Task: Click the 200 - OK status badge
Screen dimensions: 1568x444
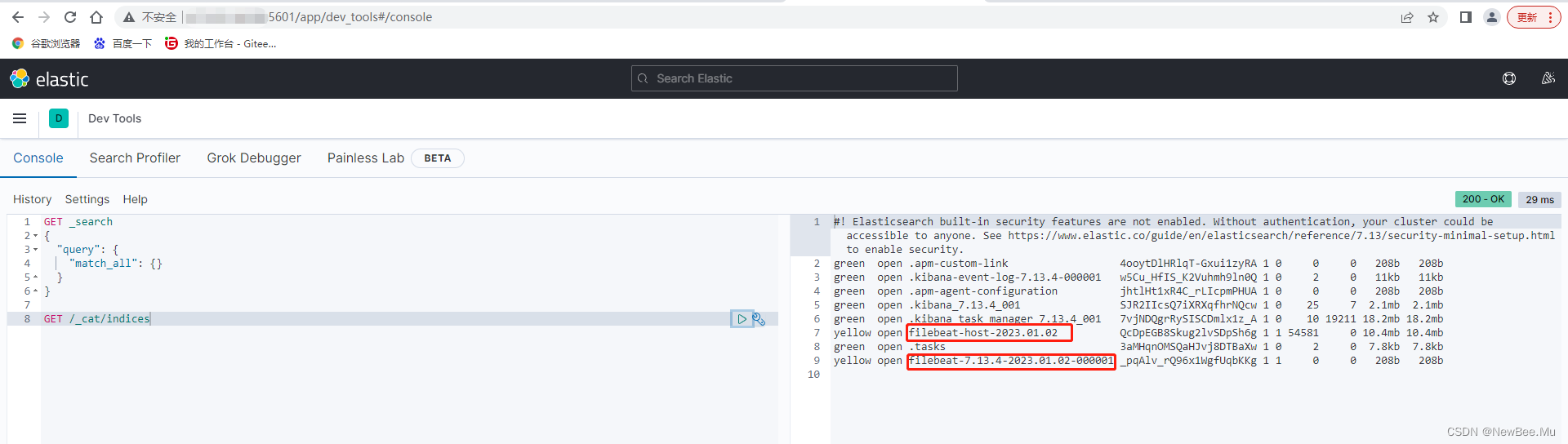Action: 1483,199
